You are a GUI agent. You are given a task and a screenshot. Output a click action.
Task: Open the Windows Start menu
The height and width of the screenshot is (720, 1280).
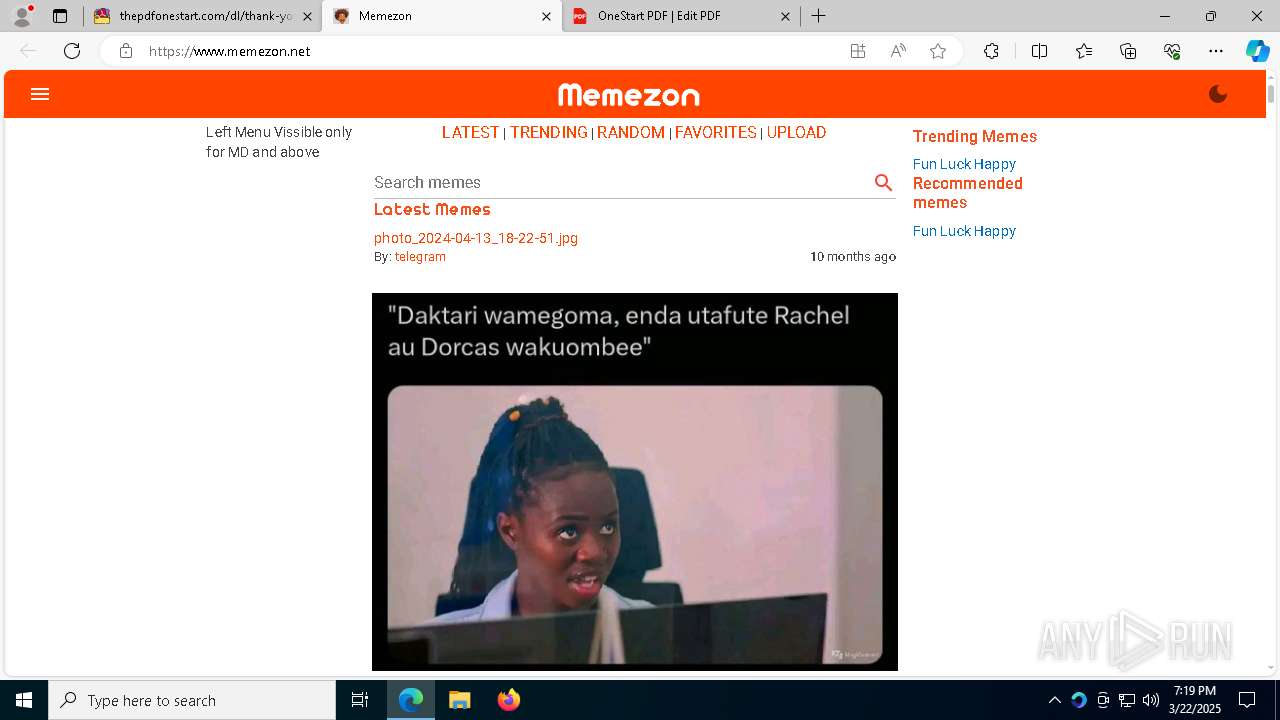pos(24,700)
